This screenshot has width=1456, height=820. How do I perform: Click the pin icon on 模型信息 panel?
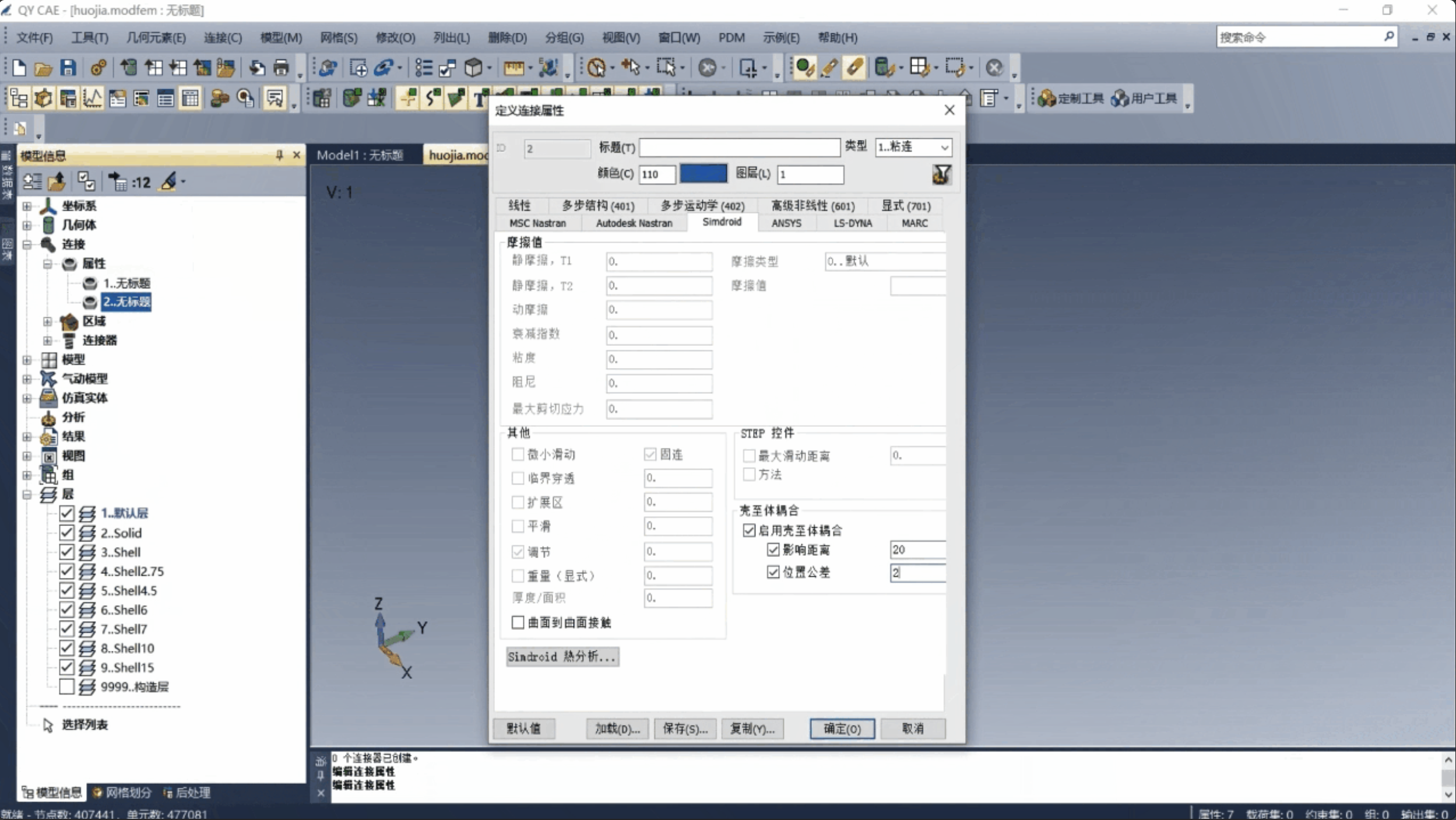click(x=279, y=155)
